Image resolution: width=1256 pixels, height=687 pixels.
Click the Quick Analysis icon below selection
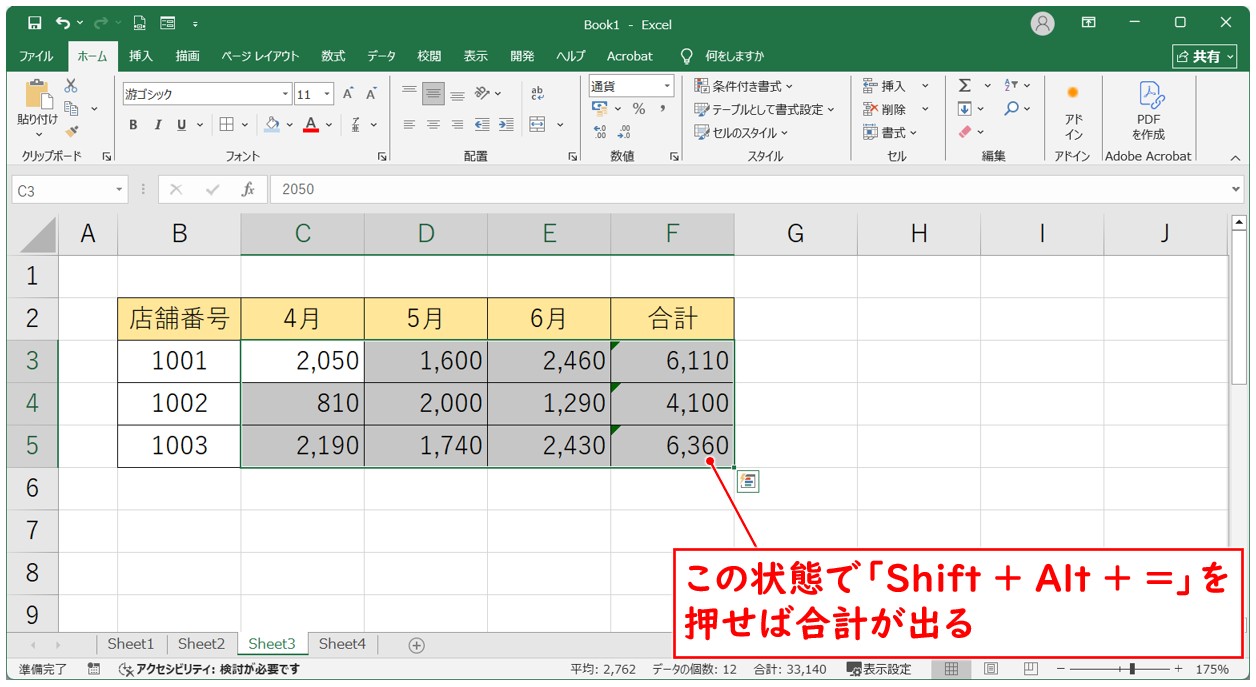(x=748, y=482)
